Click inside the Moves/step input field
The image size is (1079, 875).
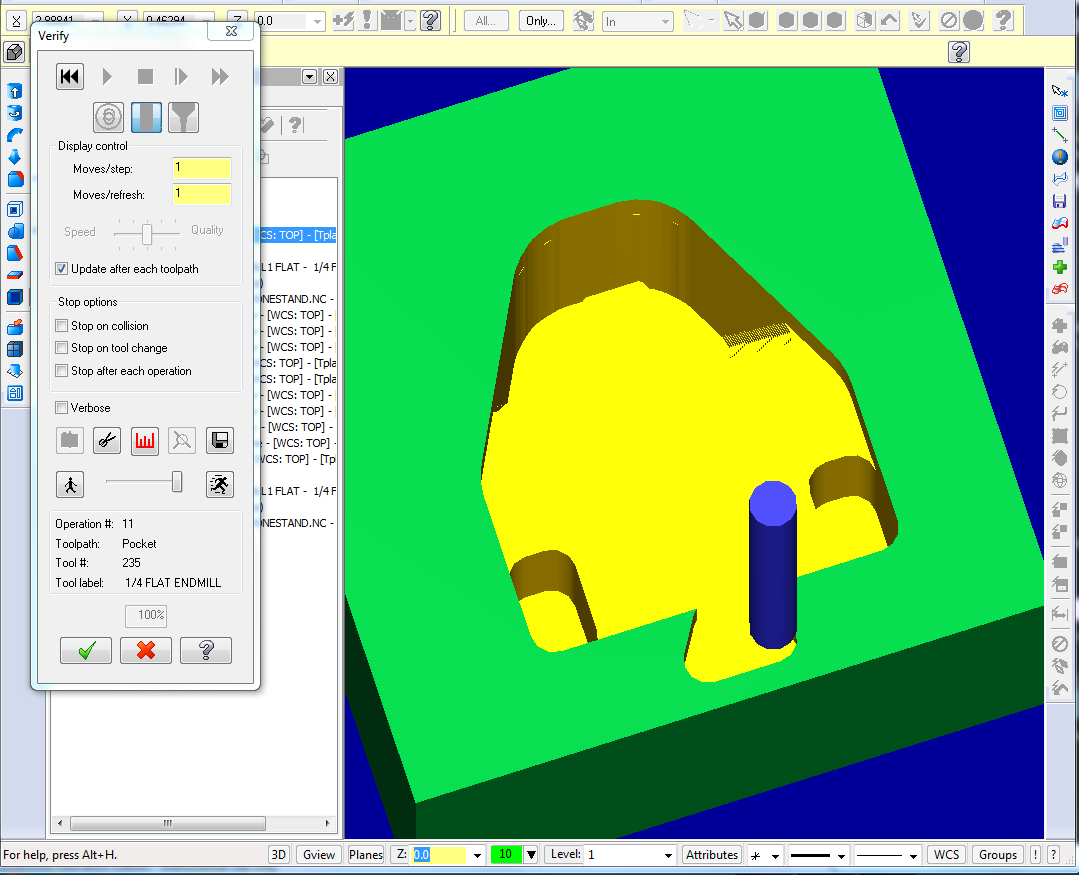pos(202,168)
